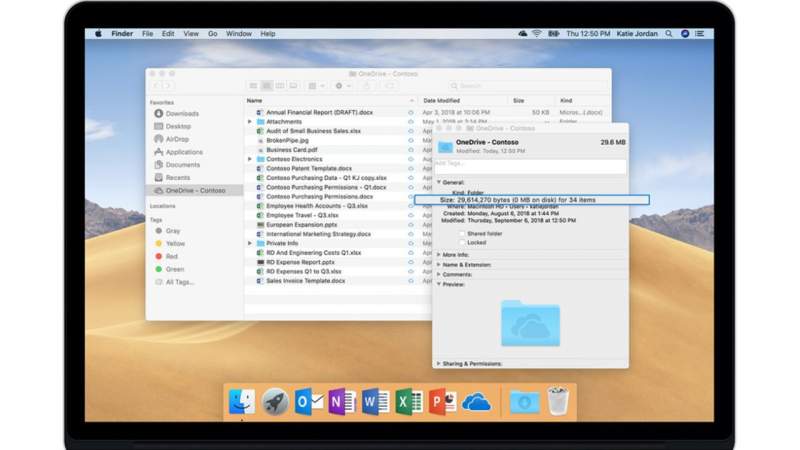
Task: Select Documents in the sidebar
Action: pyautogui.click(x=194, y=165)
